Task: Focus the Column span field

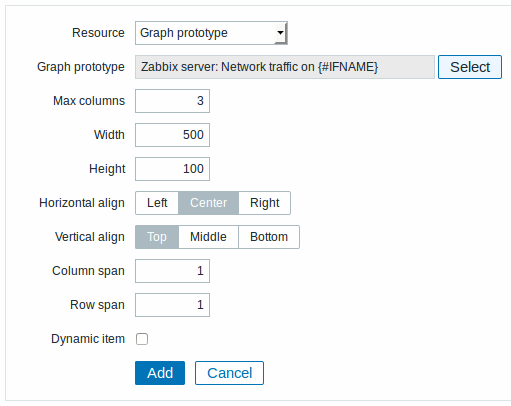Action: (172, 271)
